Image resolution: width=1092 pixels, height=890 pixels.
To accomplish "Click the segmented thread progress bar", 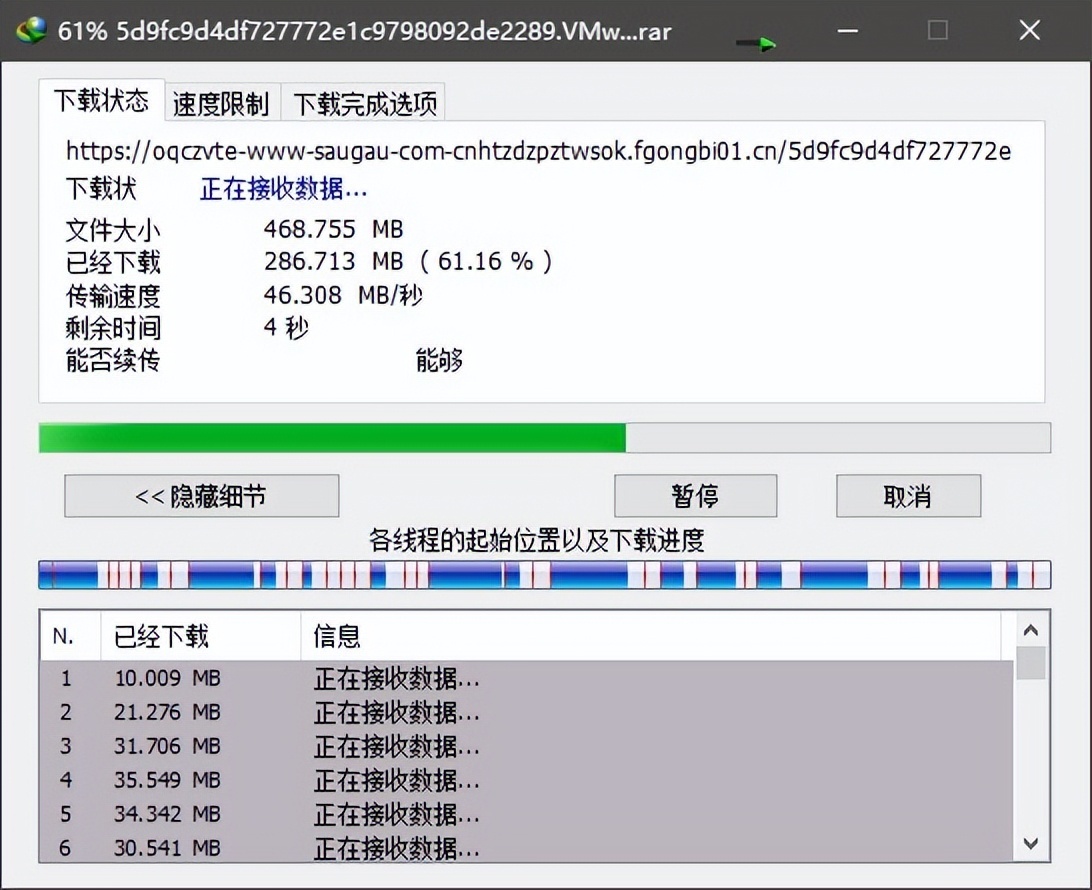I will (545, 575).
